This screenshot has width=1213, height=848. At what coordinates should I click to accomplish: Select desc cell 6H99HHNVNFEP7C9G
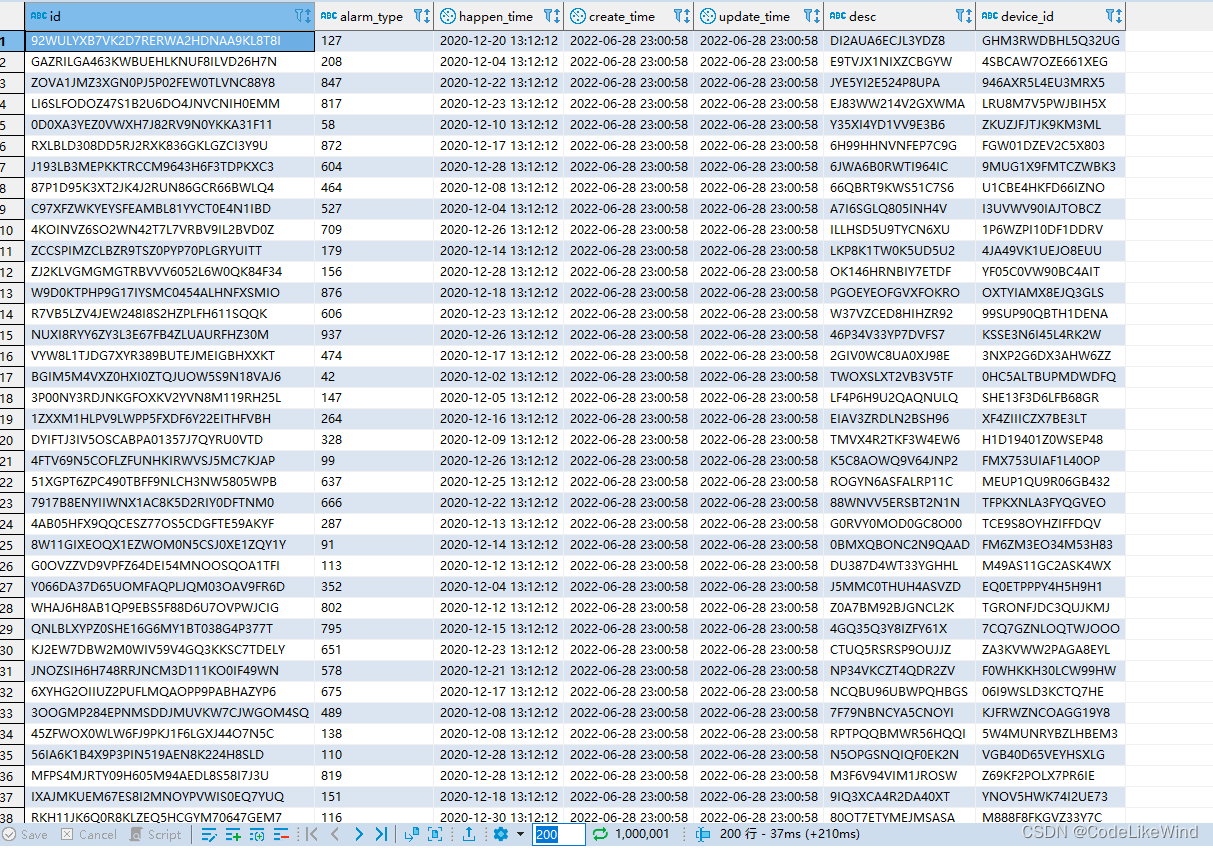coord(899,146)
